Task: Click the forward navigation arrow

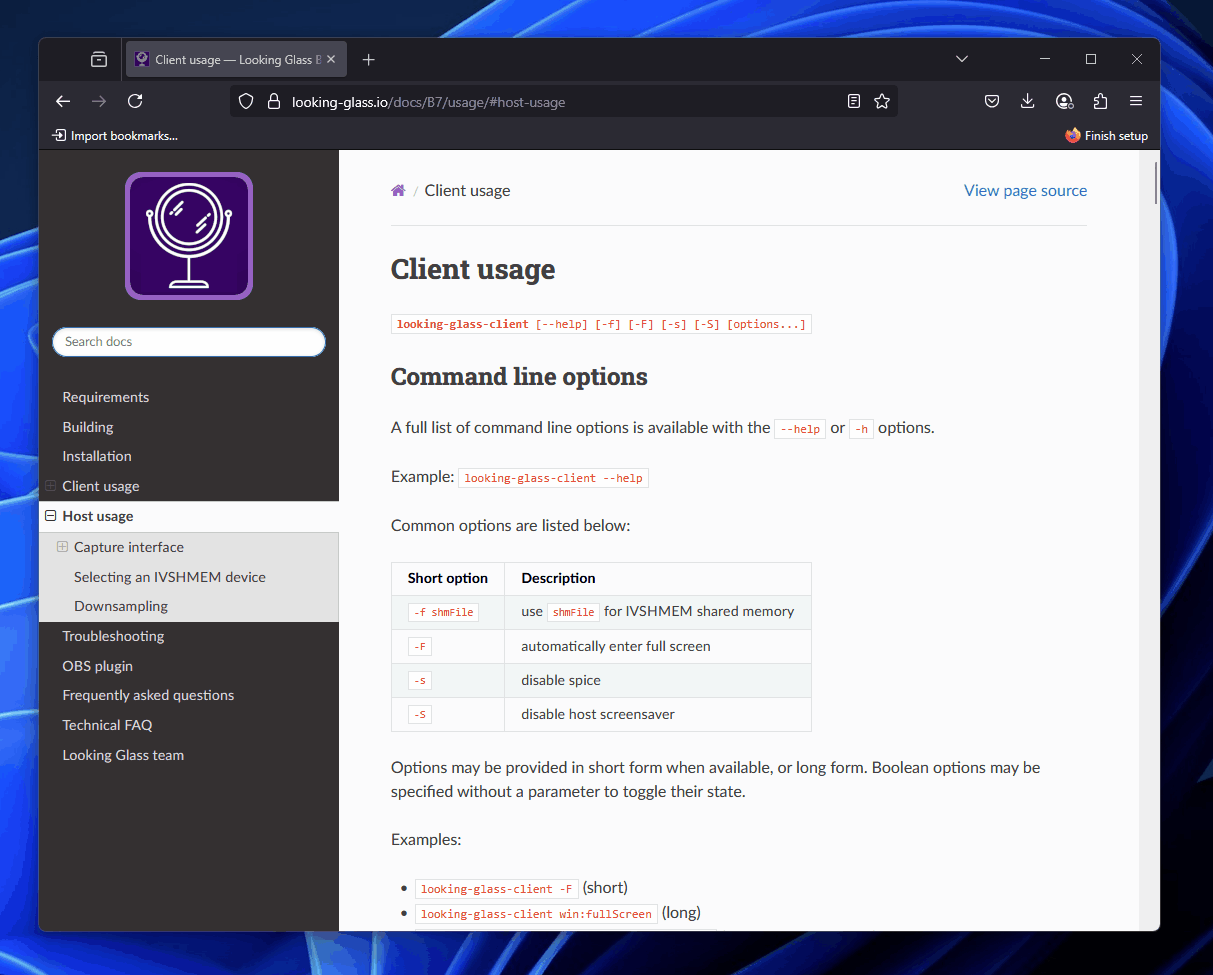Action: tap(99, 101)
